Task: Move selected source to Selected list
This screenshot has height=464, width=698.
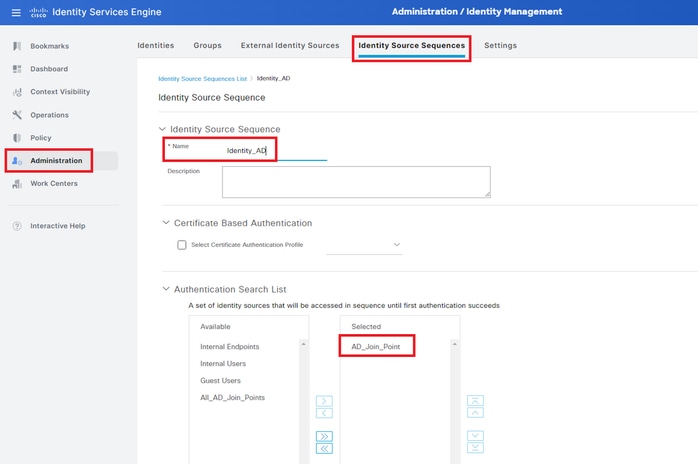Action: tap(324, 401)
